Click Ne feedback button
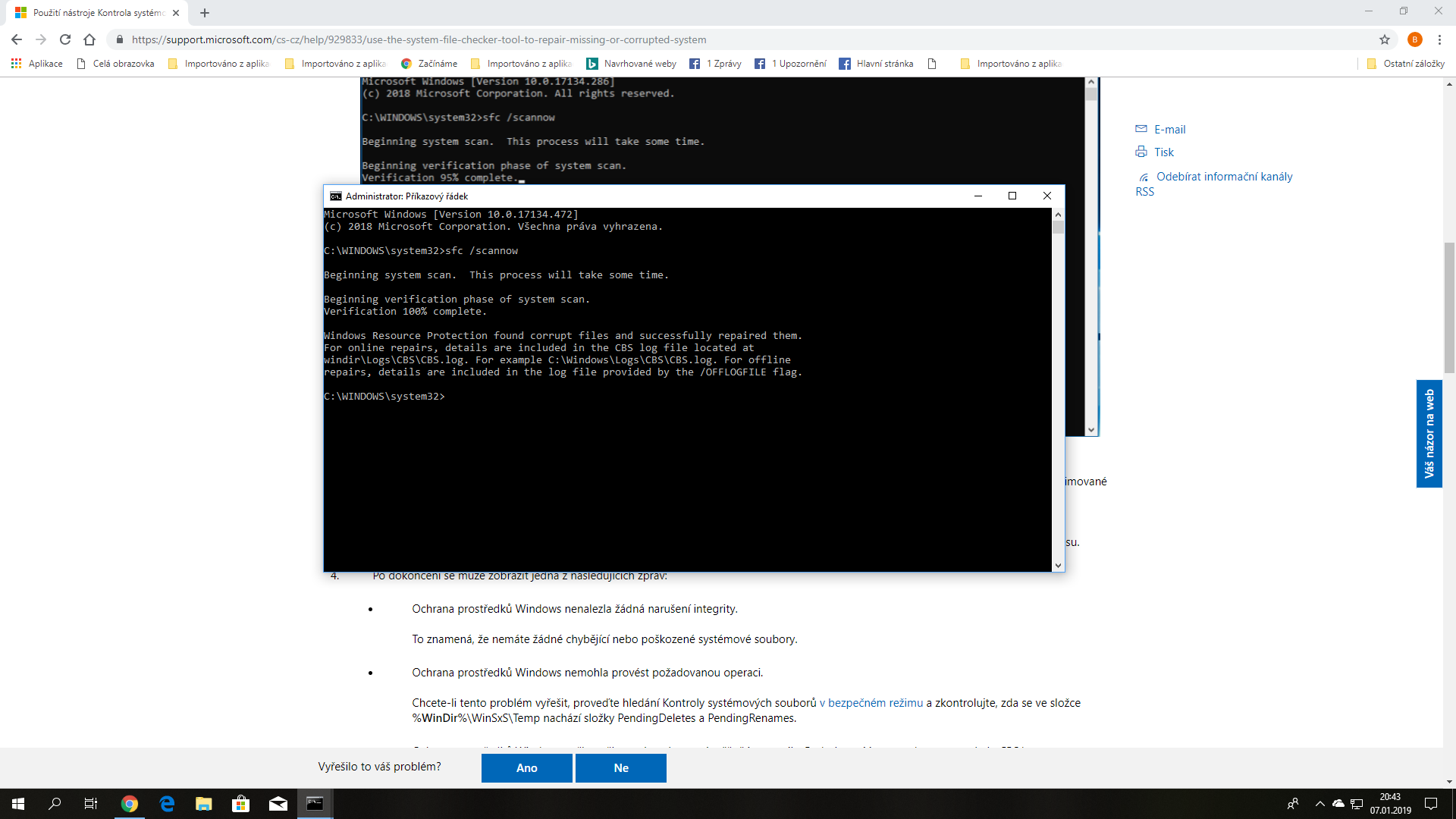 tap(620, 767)
